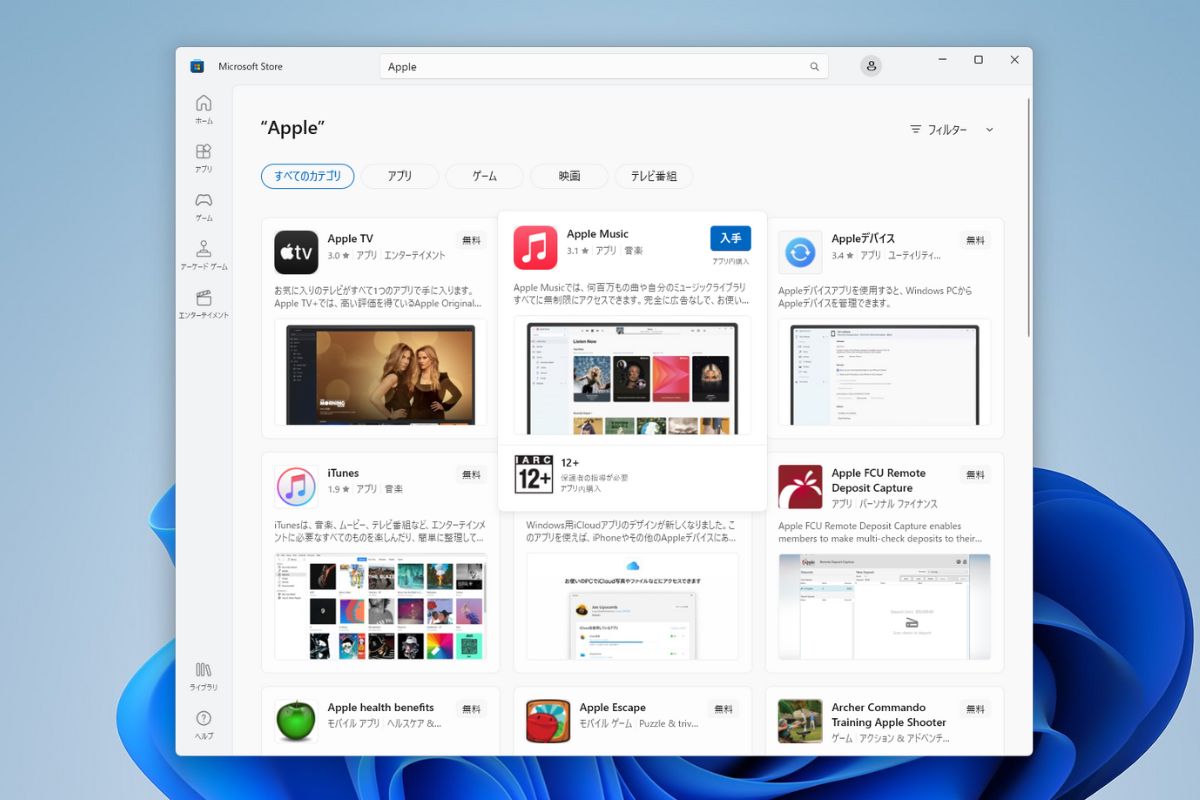
Task: Select the 映画 category filter chip
Action: coord(568,176)
